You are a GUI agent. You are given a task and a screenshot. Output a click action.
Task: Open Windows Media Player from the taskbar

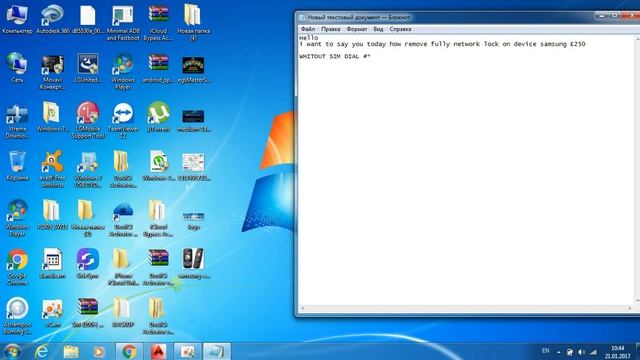click(98, 351)
